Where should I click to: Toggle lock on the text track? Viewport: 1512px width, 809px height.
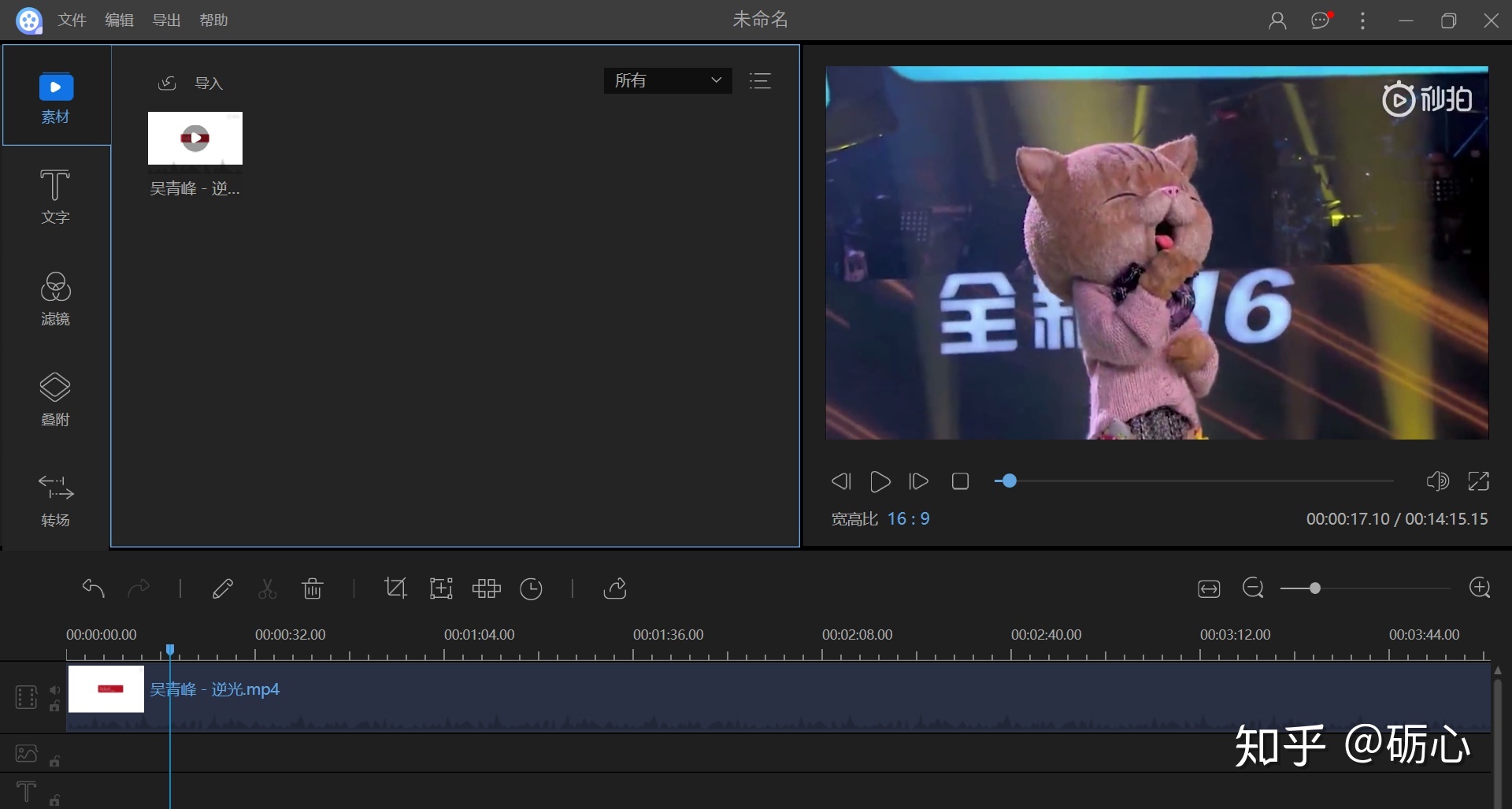click(x=55, y=801)
